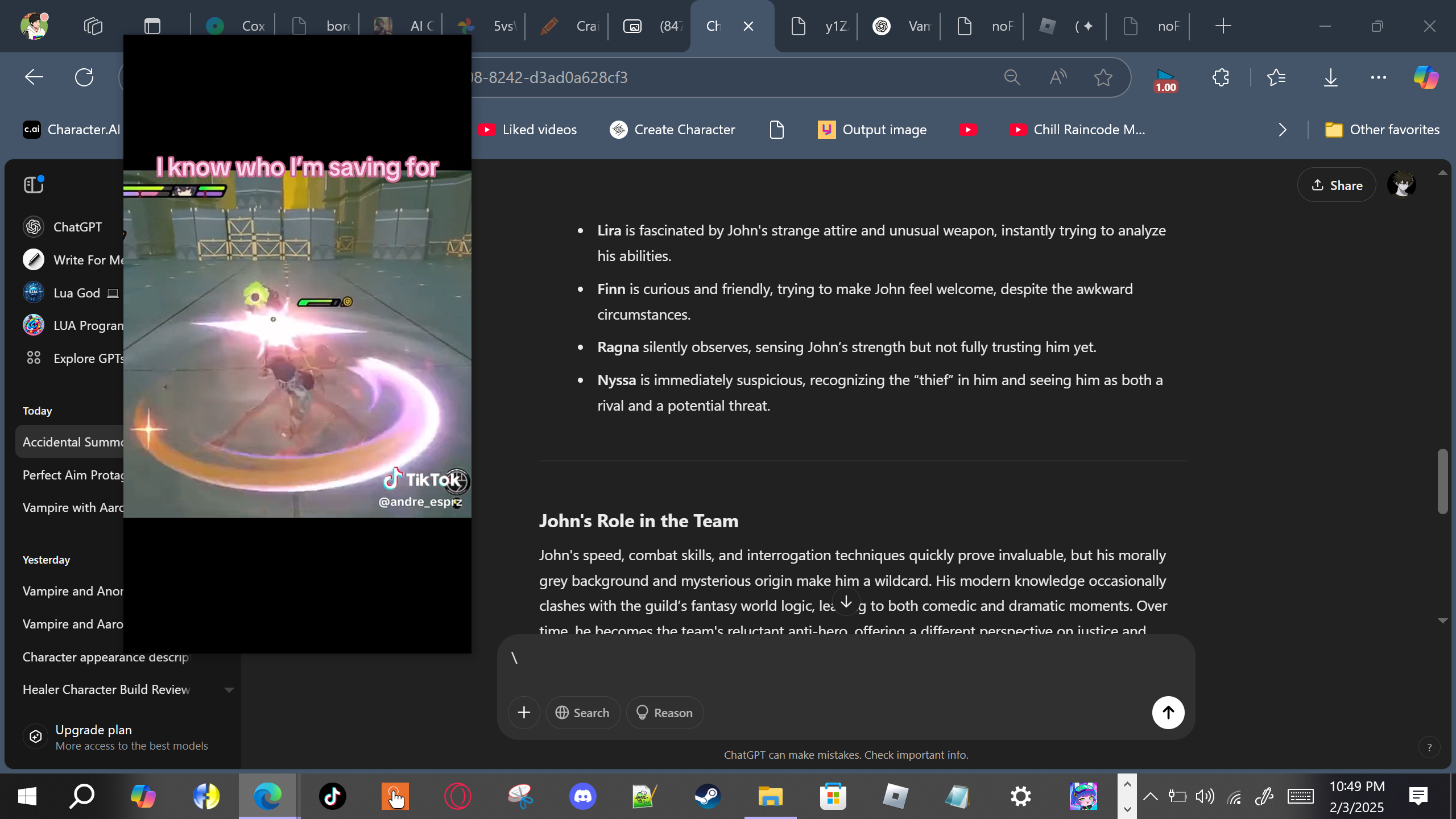Screen dimensions: 1456x819
Task: Click the conversation vertical scrollbar thumb
Action: (1442, 481)
